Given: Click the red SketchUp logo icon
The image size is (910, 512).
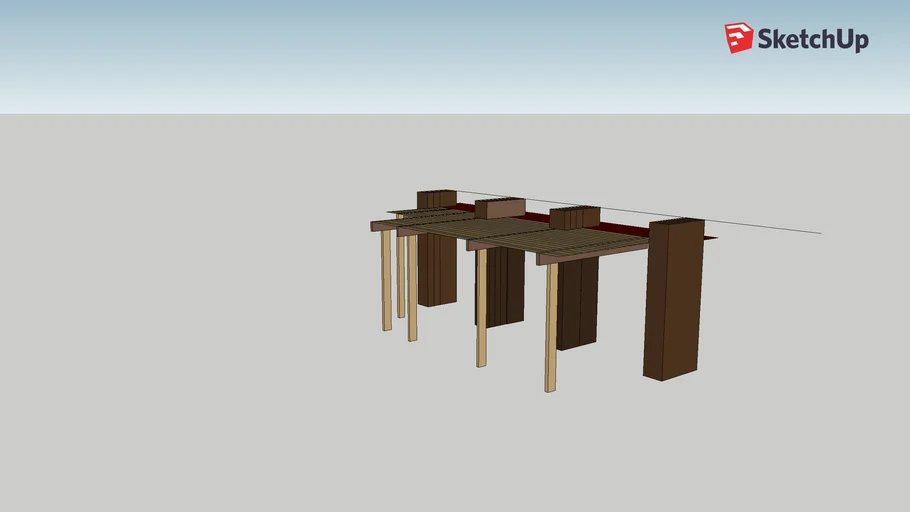Looking at the screenshot, I should click(x=738, y=38).
